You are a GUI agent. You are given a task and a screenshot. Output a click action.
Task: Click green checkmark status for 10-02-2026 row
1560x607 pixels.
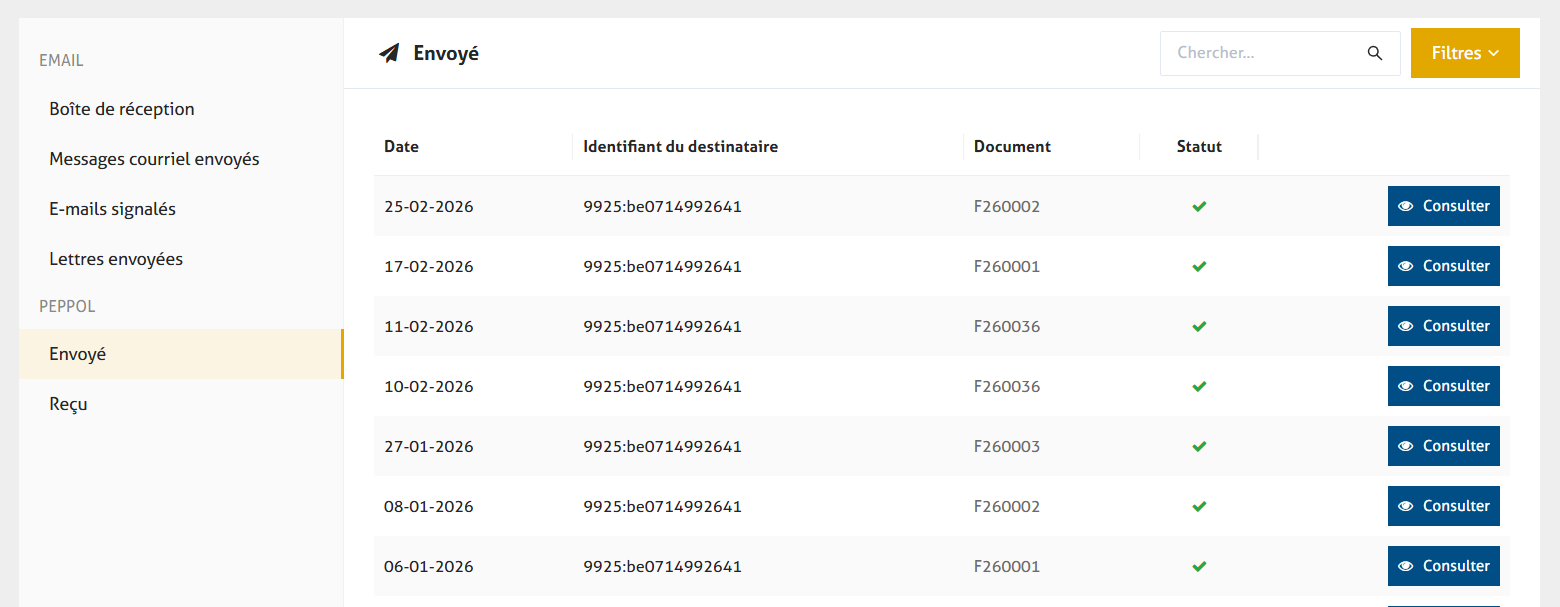pyautogui.click(x=1199, y=387)
